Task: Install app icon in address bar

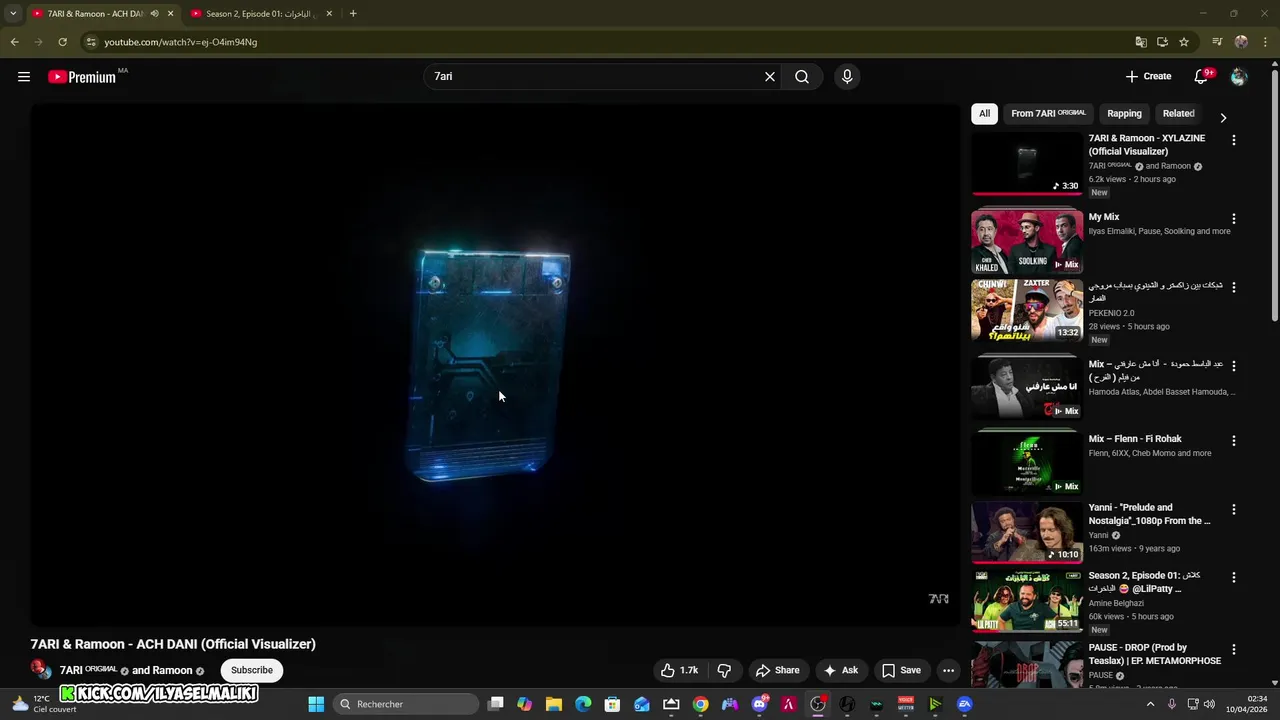Action: click(x=1162, y=42)
